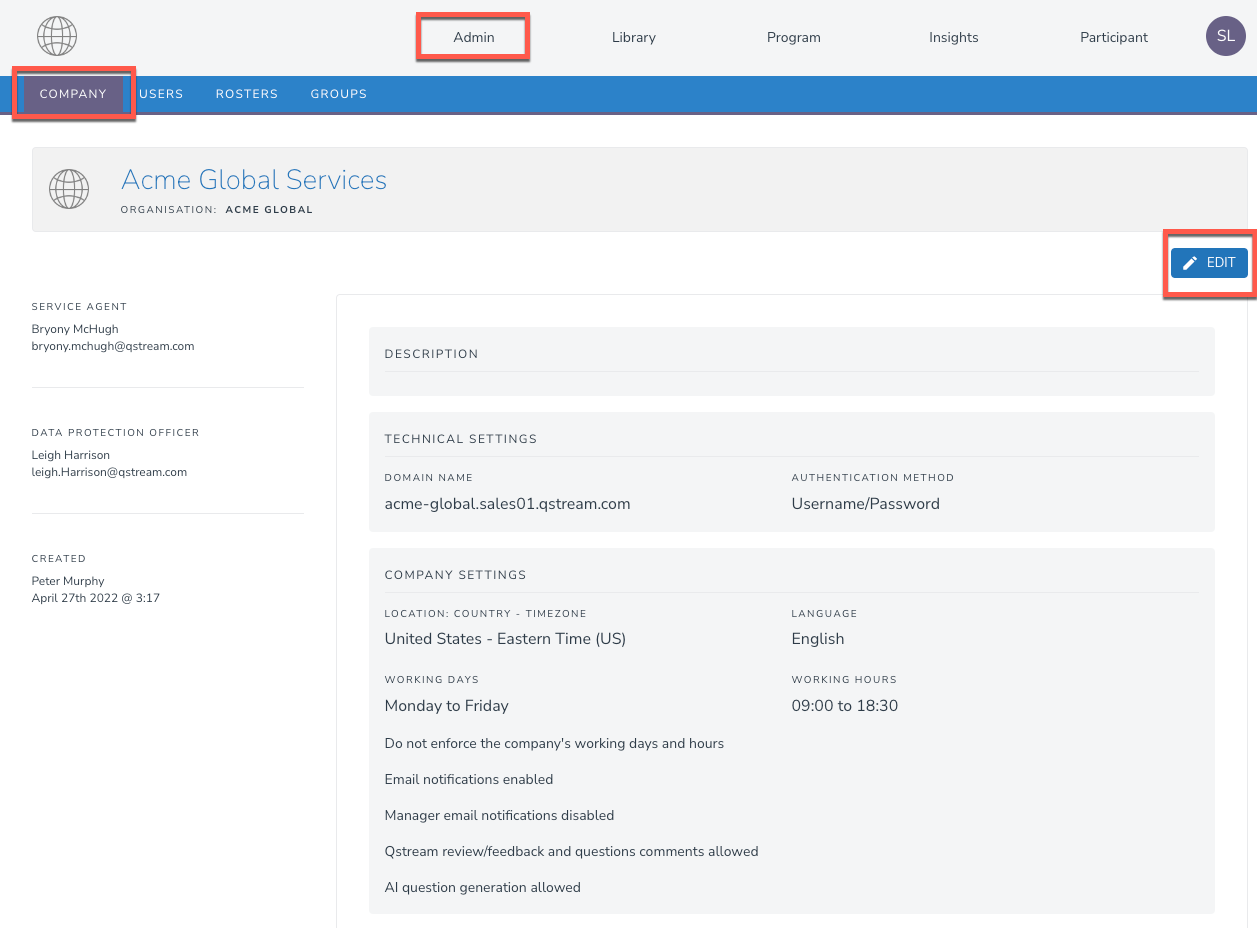Screen dimensions: 1257x928
Task: Click Email notifications enabled text
Action: [x=469, y=779]
